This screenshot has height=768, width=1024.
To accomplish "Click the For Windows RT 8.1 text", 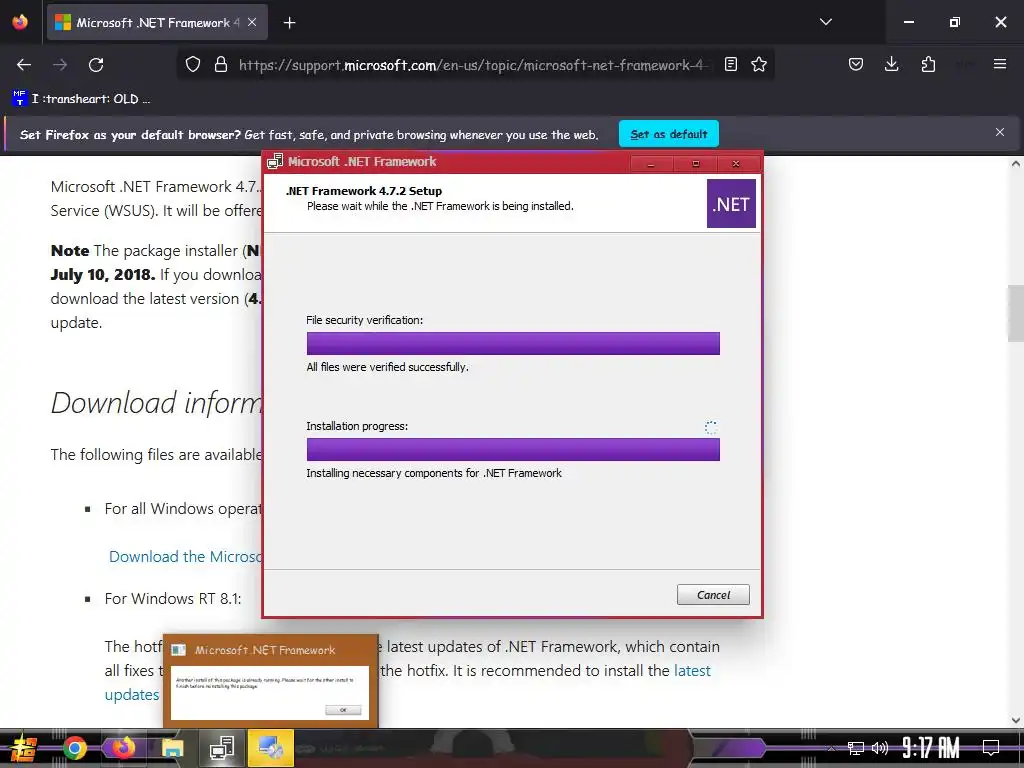I will tap(173, 598).
